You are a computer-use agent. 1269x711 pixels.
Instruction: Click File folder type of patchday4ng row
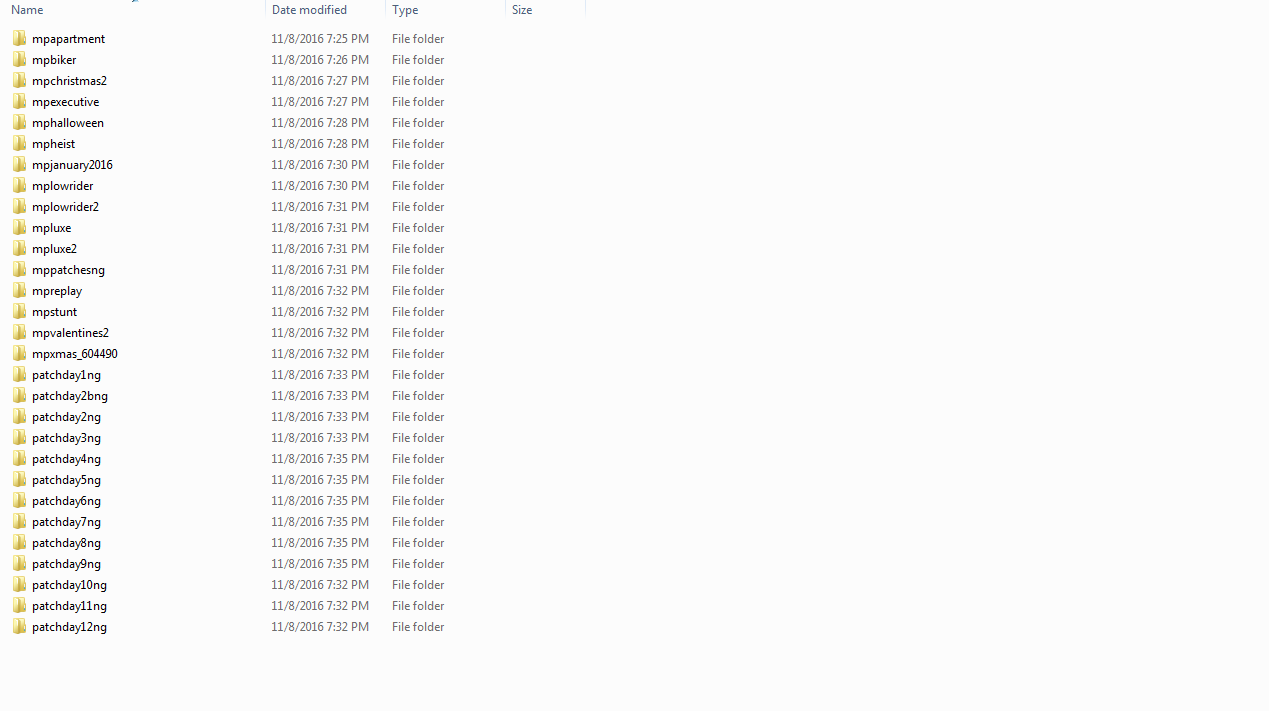tap(418, 459)
